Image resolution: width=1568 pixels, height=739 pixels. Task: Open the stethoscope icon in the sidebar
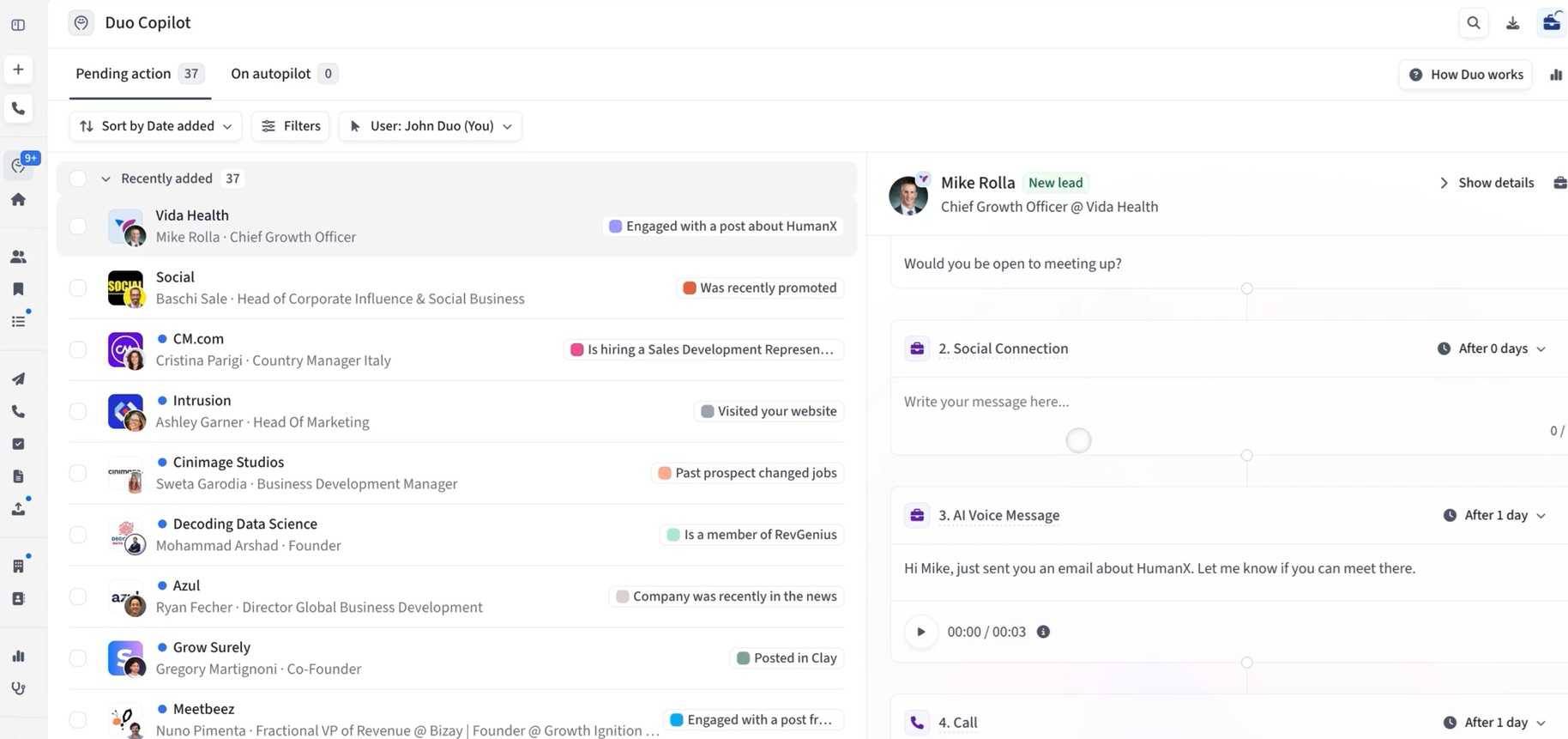point(18,688)
